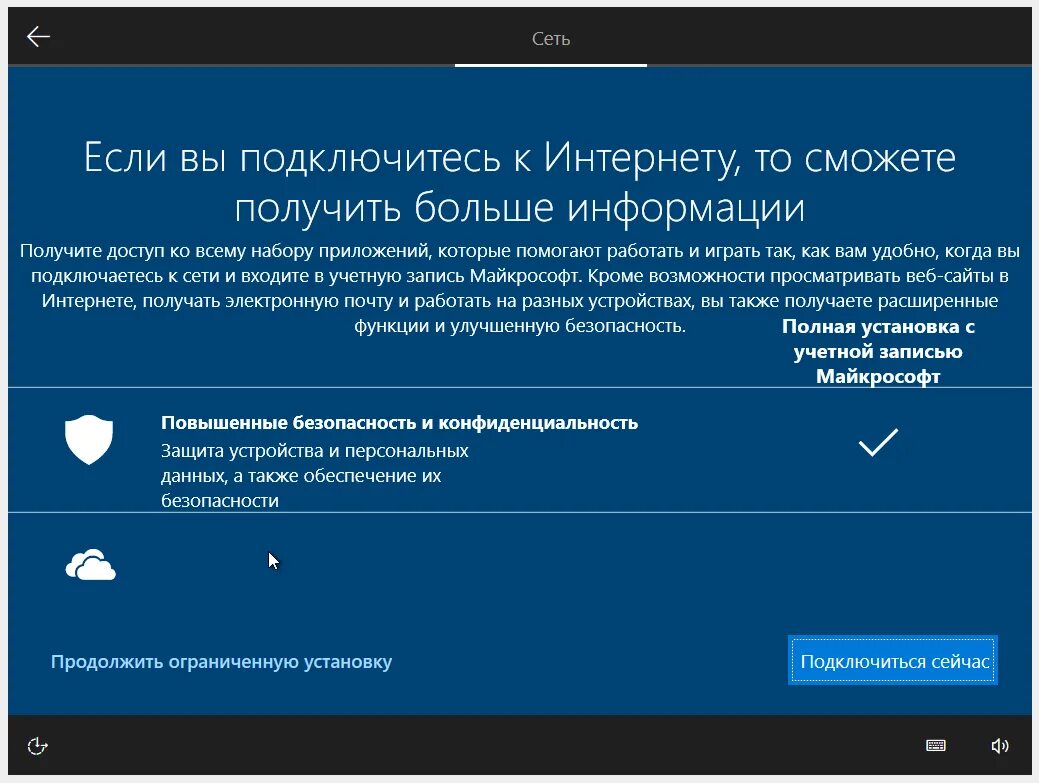Click Продолжить ограниченную установку link

tap(221, 662)
